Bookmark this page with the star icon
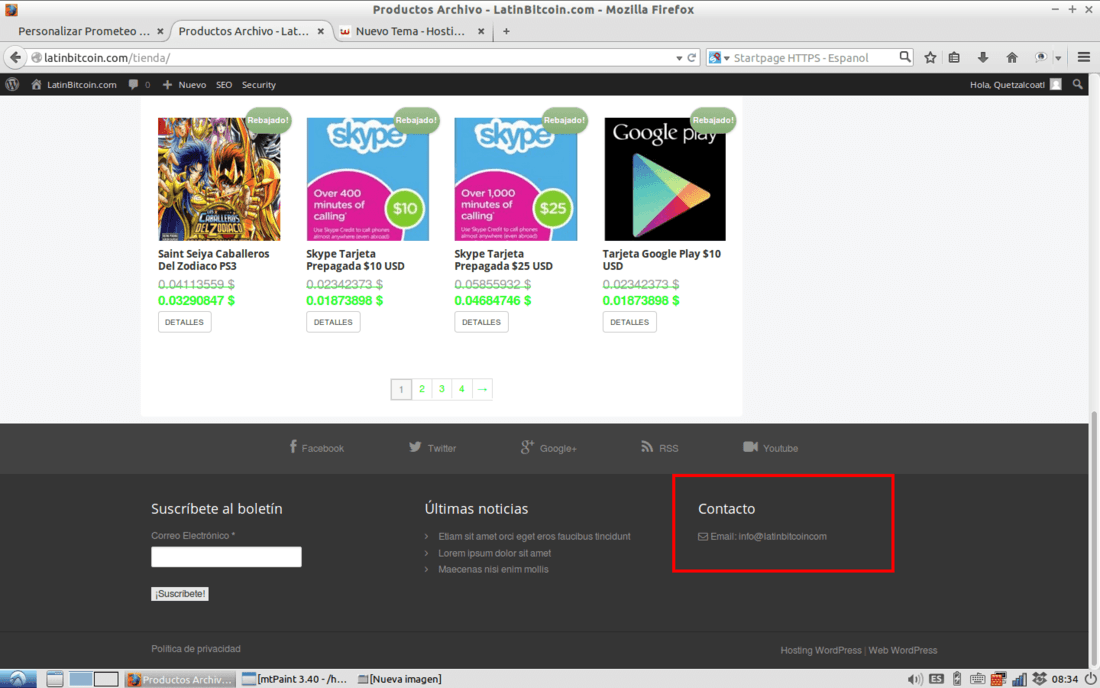Screen dimensions: 1100x688 point(930,58)
